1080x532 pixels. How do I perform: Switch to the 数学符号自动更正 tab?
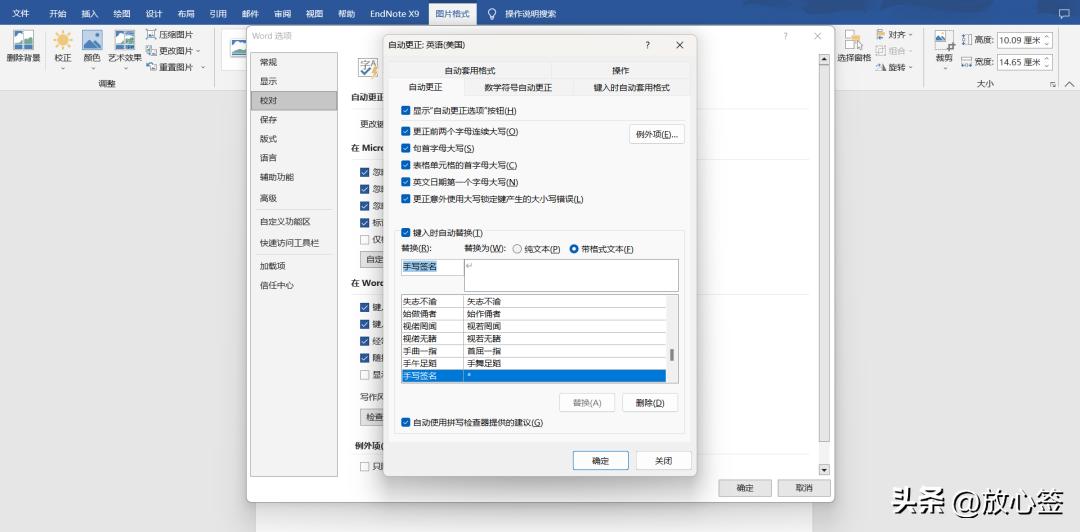pyautogui.click(x=518, y=88)
